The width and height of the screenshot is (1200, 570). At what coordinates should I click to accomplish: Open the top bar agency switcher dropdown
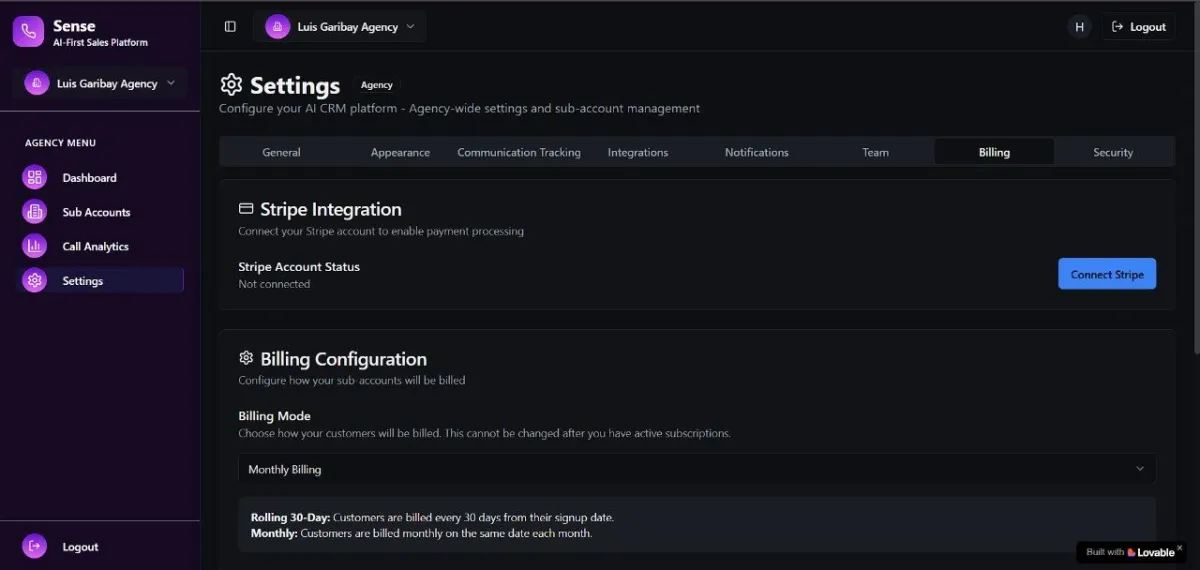tap(341, 27)
